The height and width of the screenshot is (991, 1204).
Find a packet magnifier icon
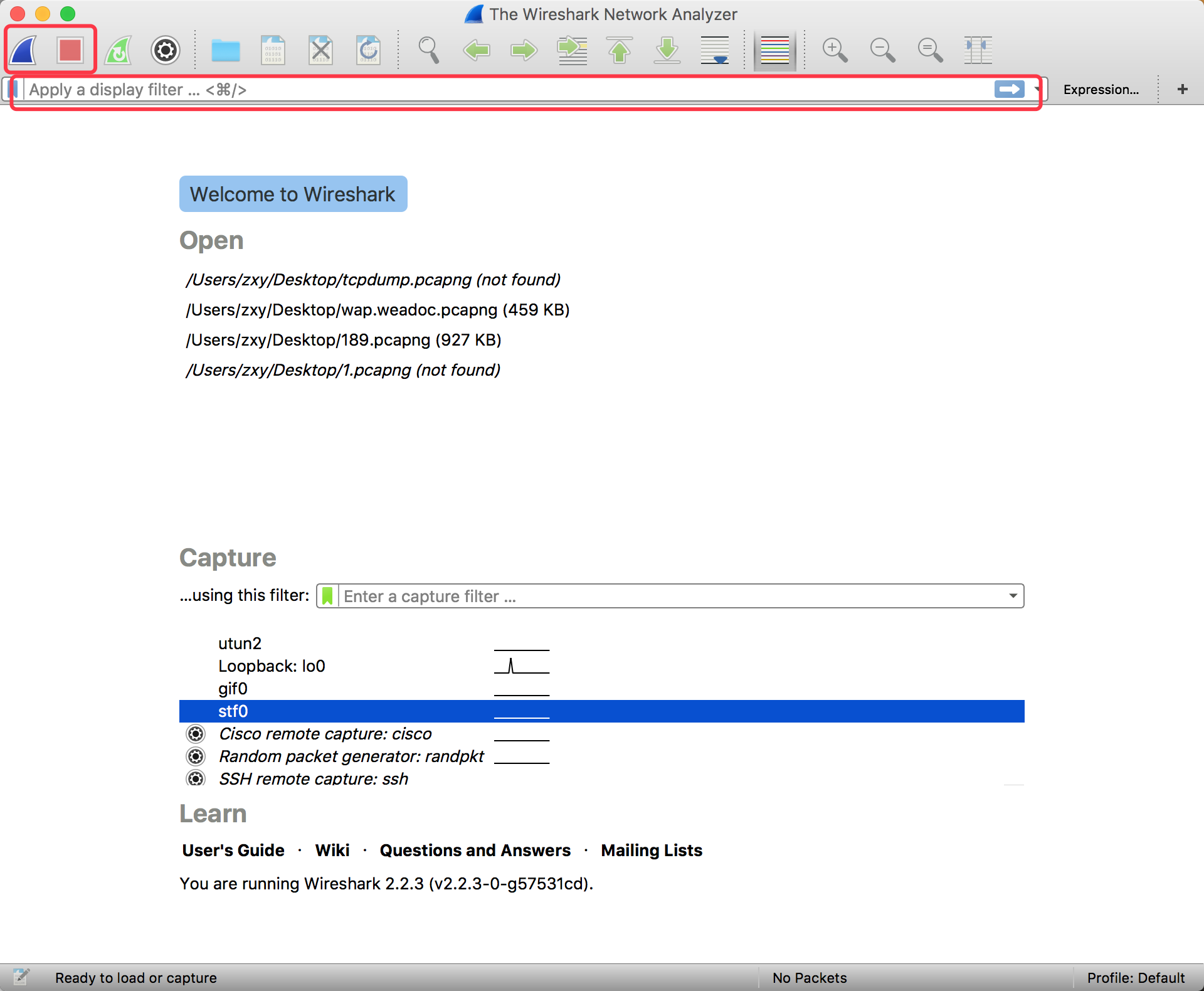point(429,50)
